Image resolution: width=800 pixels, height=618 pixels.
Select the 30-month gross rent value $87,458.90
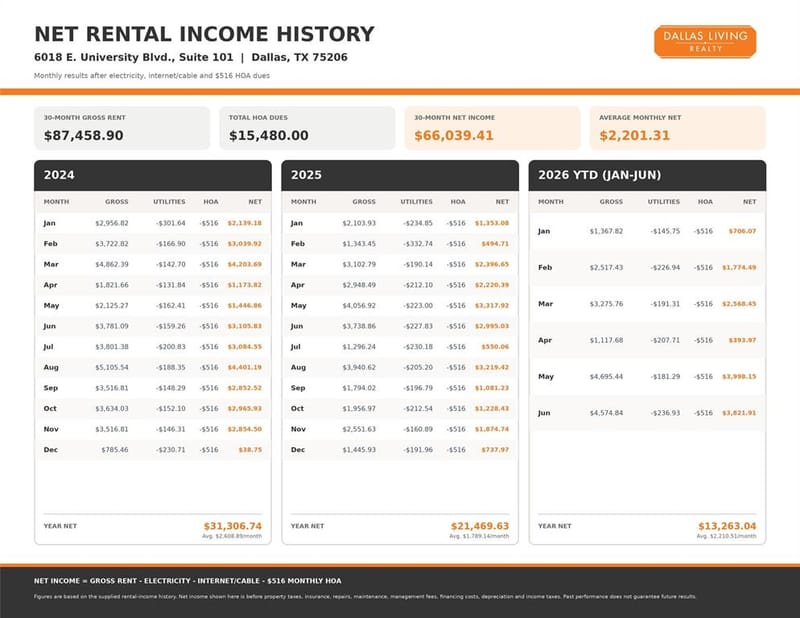(84, 135)
